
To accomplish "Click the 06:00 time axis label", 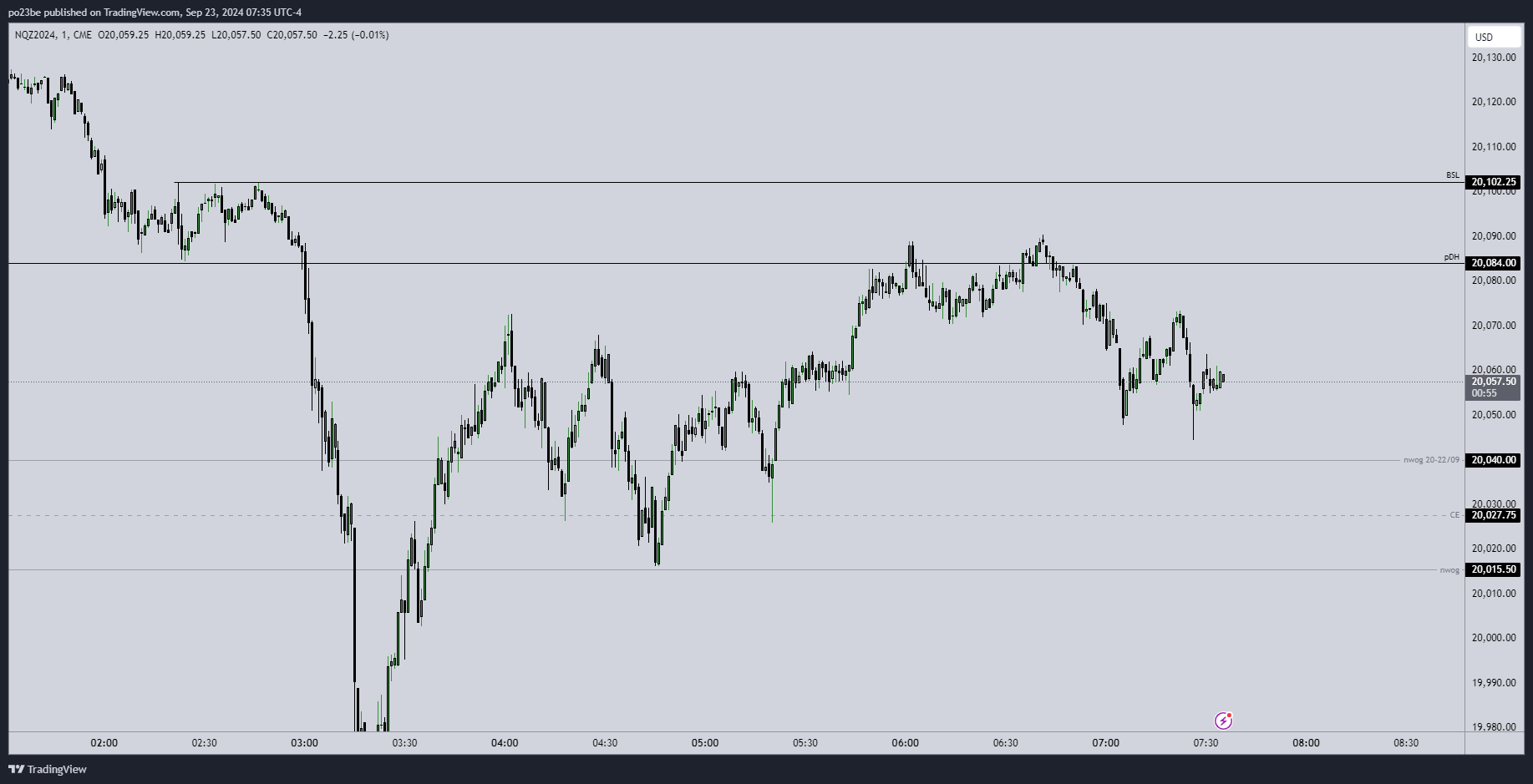I will (905, 743).
